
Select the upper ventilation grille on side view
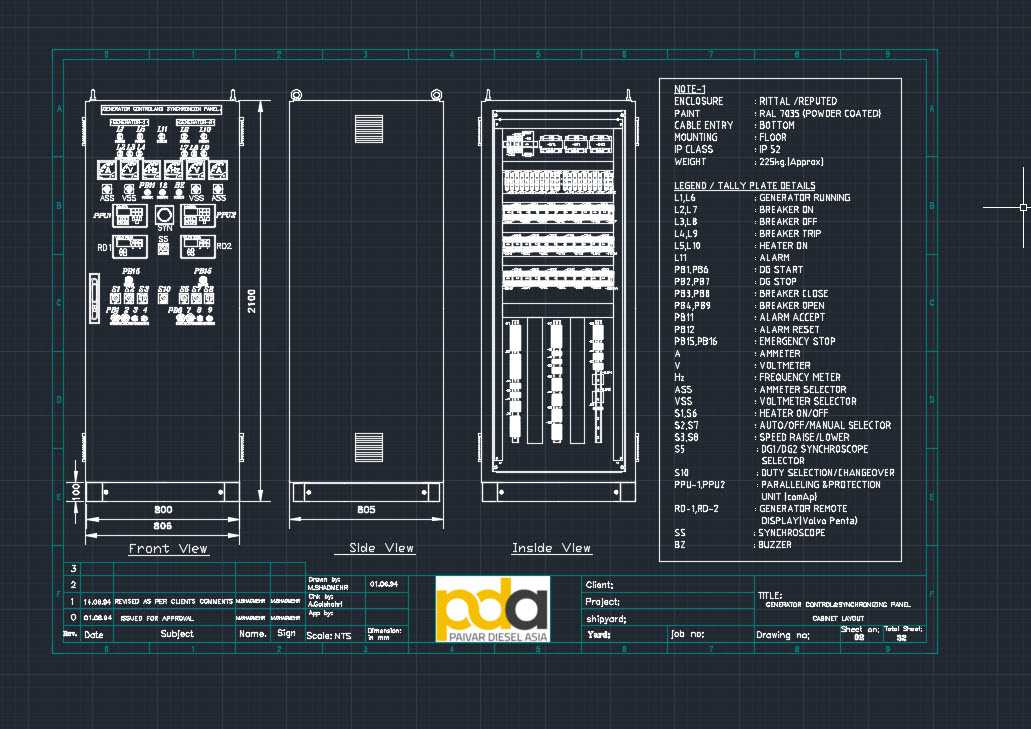pos(369,129)
